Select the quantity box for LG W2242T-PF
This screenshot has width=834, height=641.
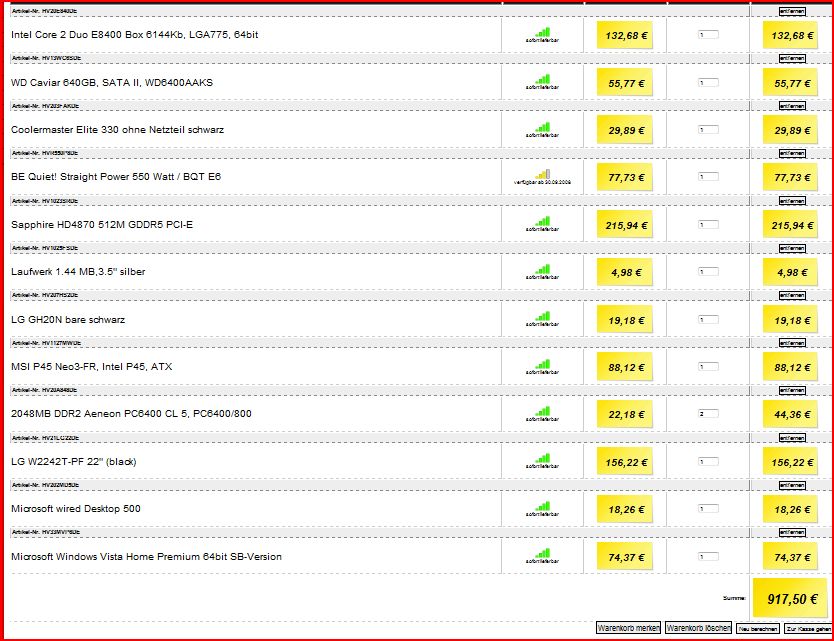(x=708, y=461)
